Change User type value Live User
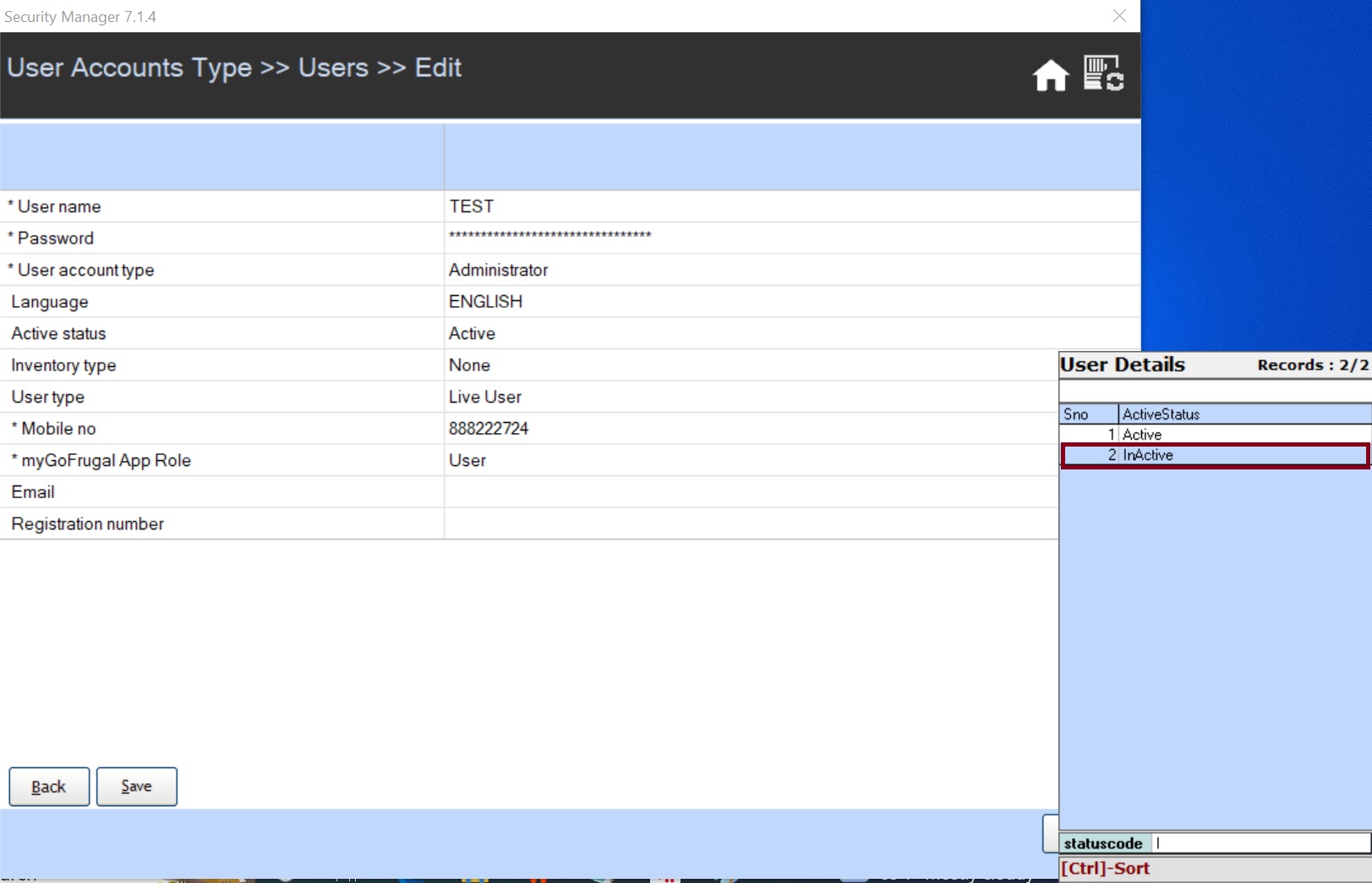The image size is (1372, 883). [x=752, y=397]
